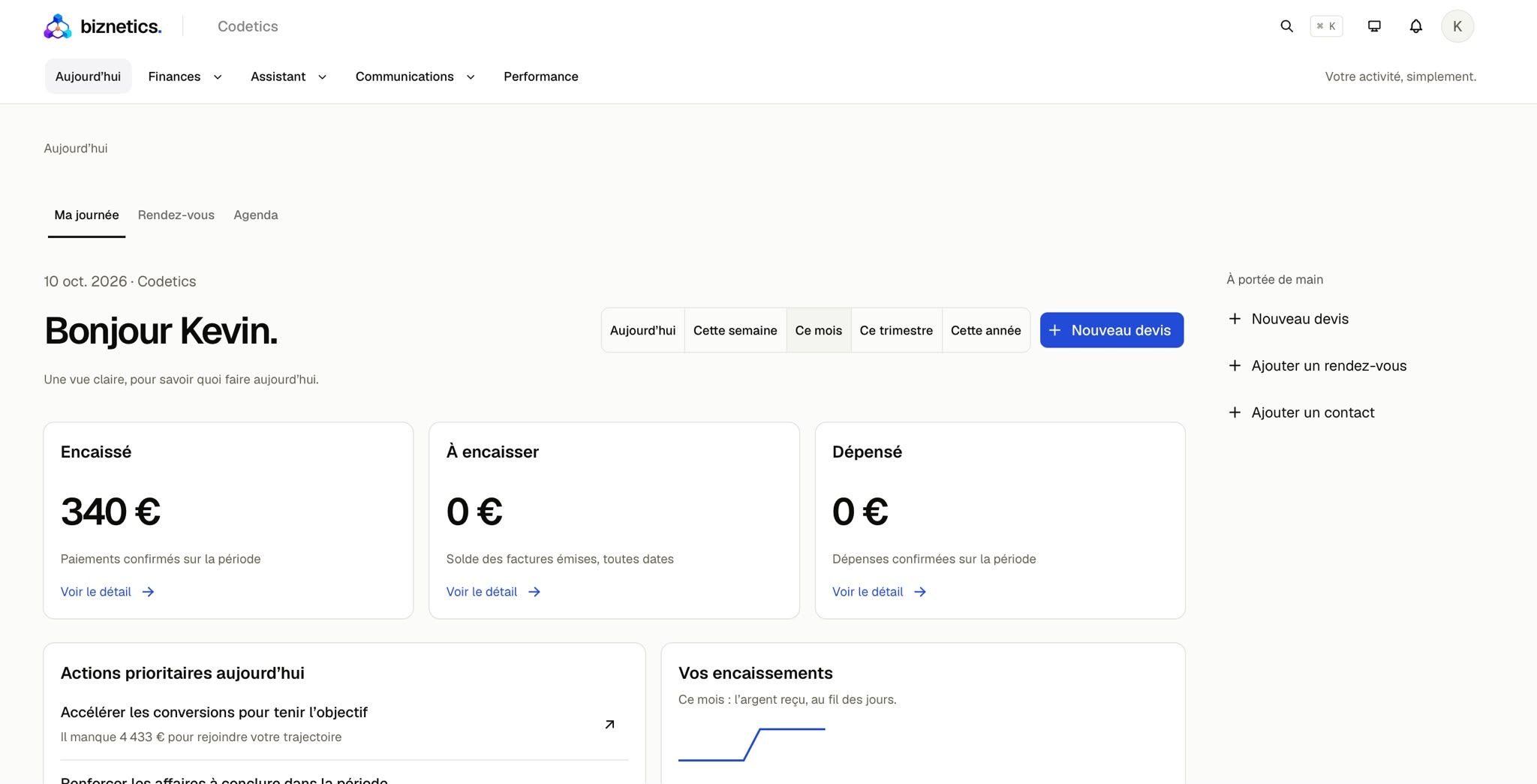Open the Performance menu item
This screenshot has width=1537, height=784.
pyautogui.click(x=541, y=77)
